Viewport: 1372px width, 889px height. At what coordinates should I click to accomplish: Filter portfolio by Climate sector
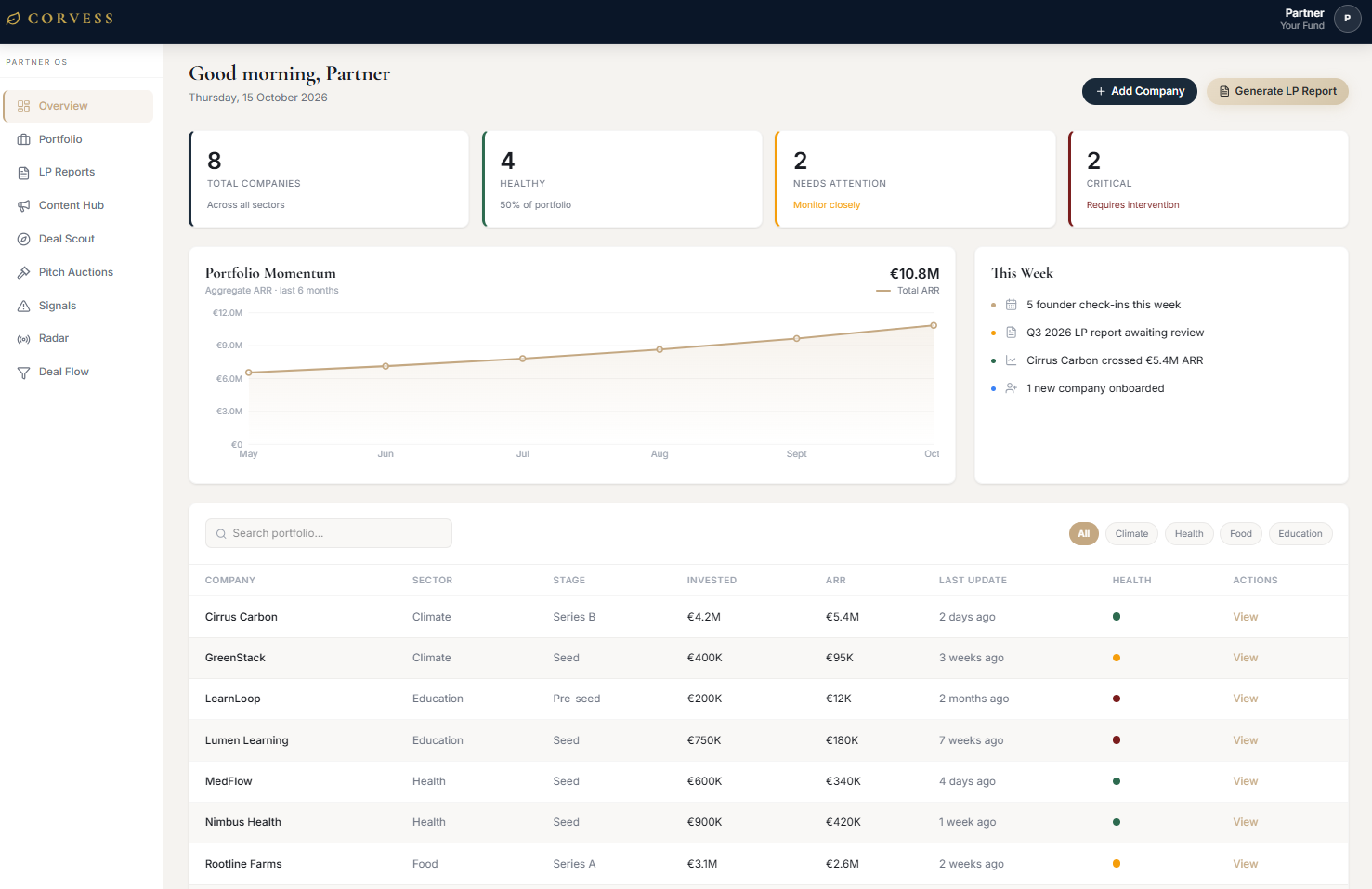coord(1131,534)
